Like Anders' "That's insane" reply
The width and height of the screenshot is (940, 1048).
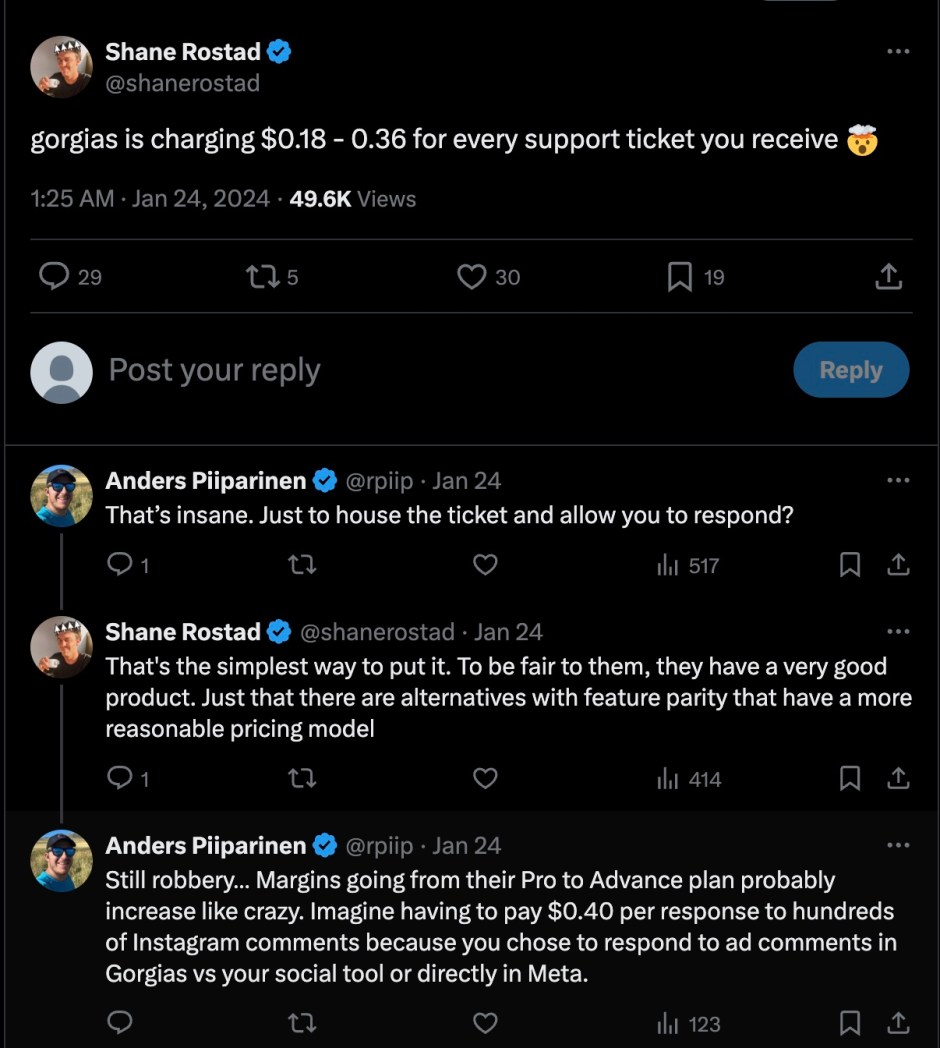coord(485,566)
